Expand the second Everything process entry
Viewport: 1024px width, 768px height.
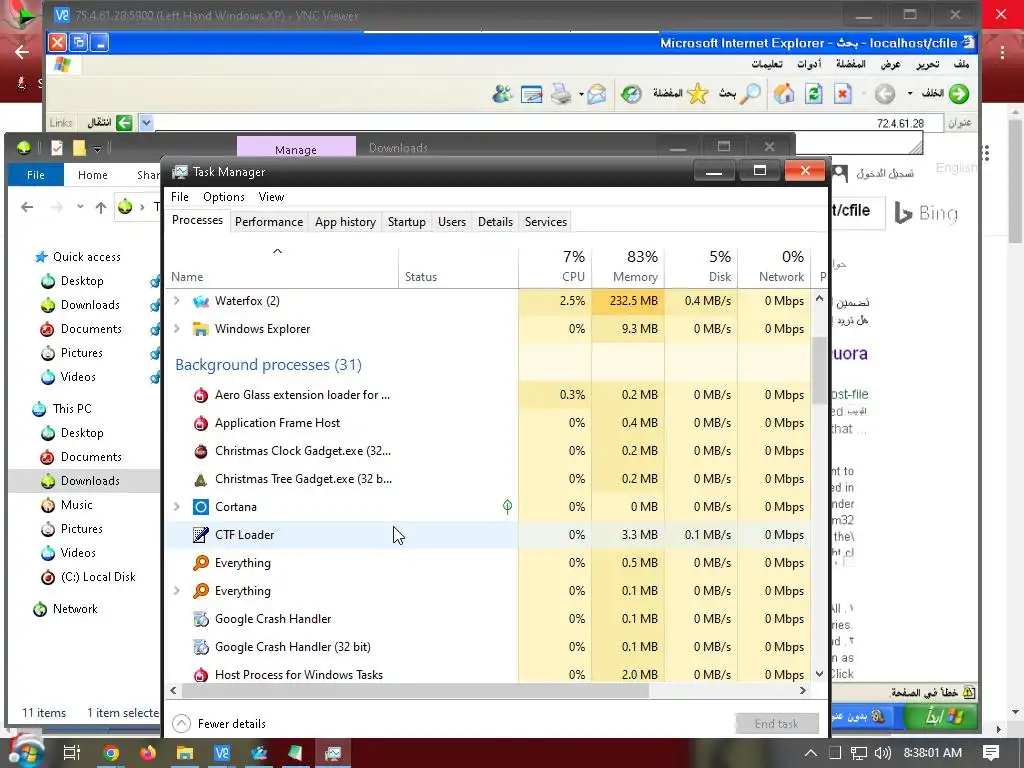(176, 590)
